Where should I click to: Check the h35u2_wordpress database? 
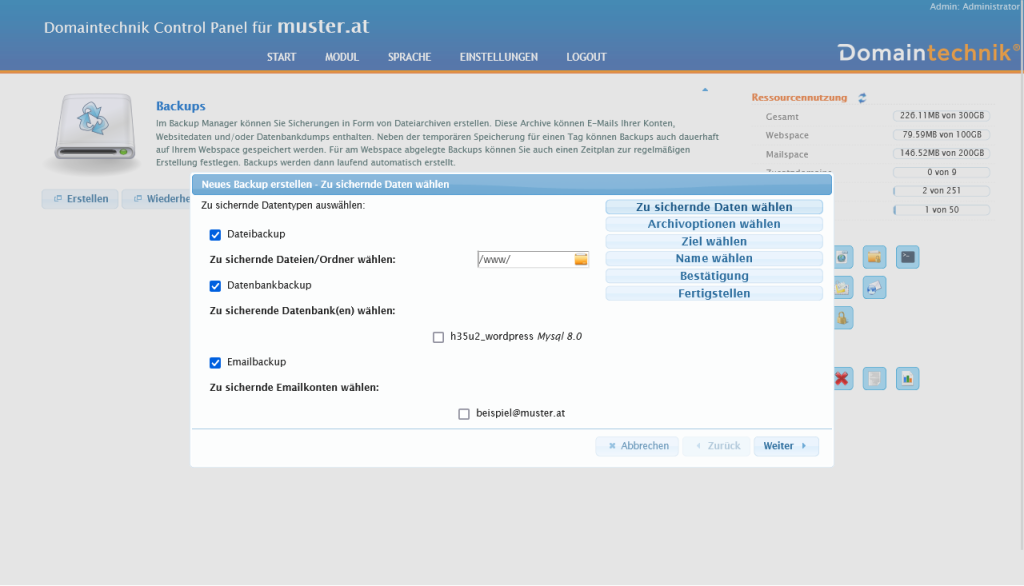(x=438, y=337)
